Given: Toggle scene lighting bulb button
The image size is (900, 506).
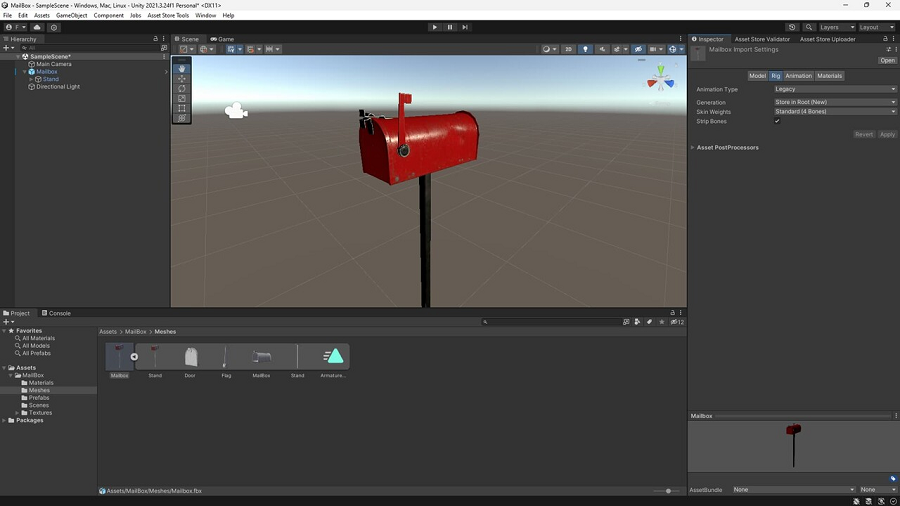Looking at the screenshot, I should [x=585, y=49].
